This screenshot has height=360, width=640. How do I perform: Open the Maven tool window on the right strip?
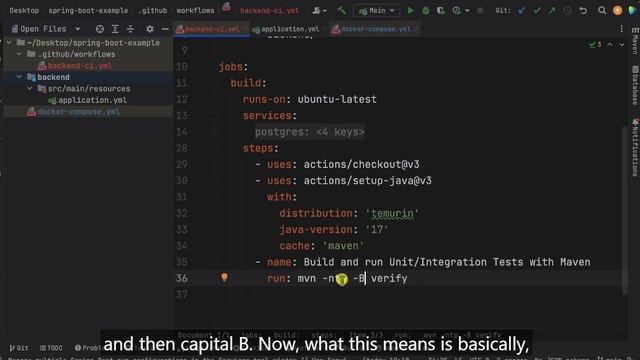pyautogui.click(x=635, y=41)
